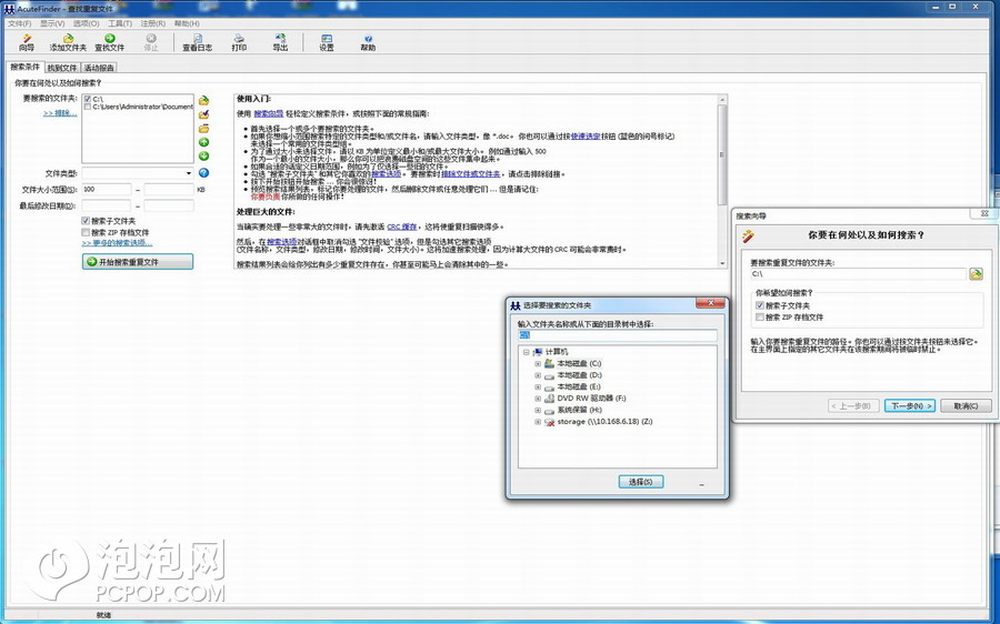
Task: Switch to the 活动报告 tab
Action: point(99,68)
